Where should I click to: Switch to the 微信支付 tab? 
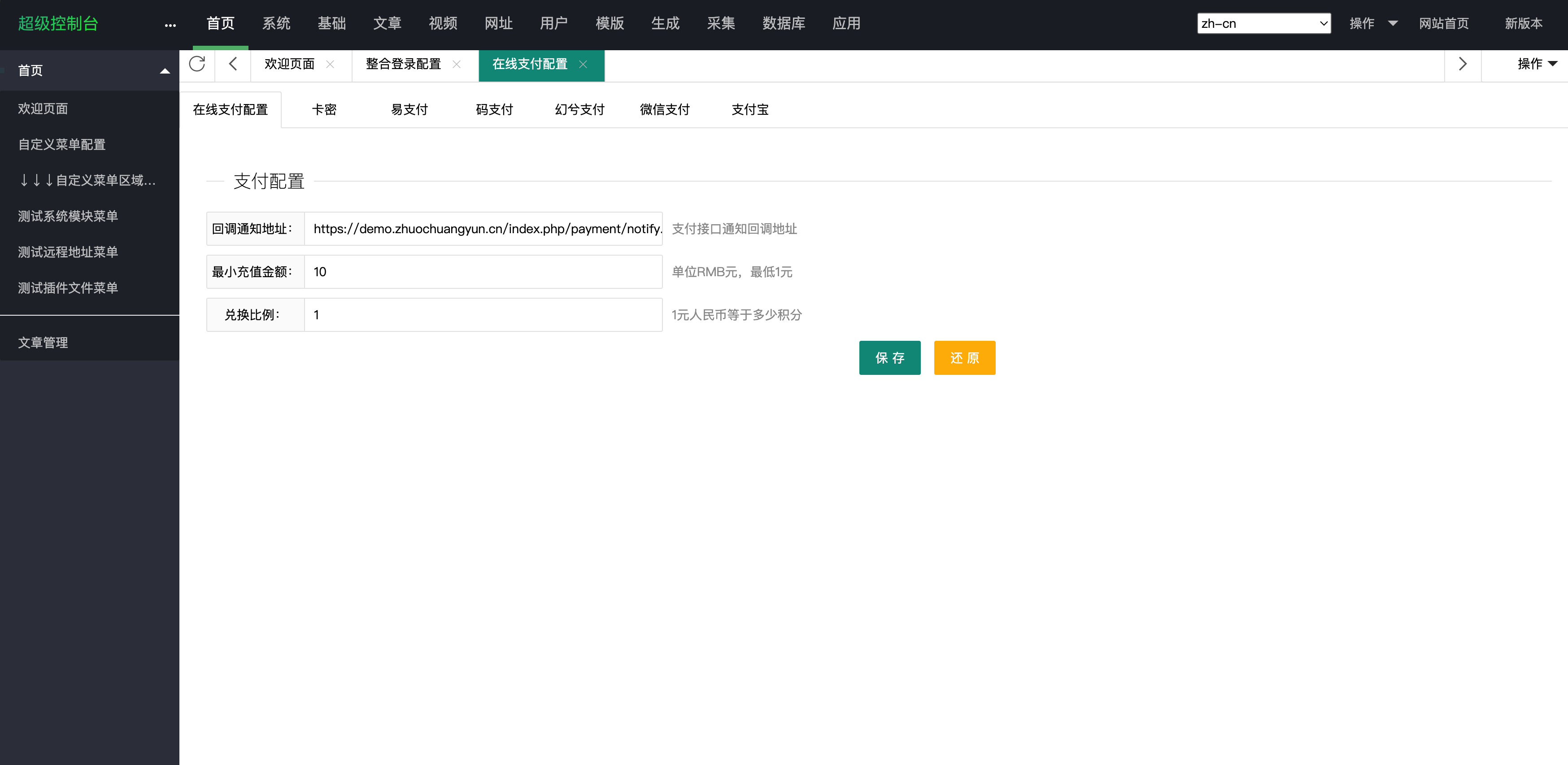(x=665, y=109)
